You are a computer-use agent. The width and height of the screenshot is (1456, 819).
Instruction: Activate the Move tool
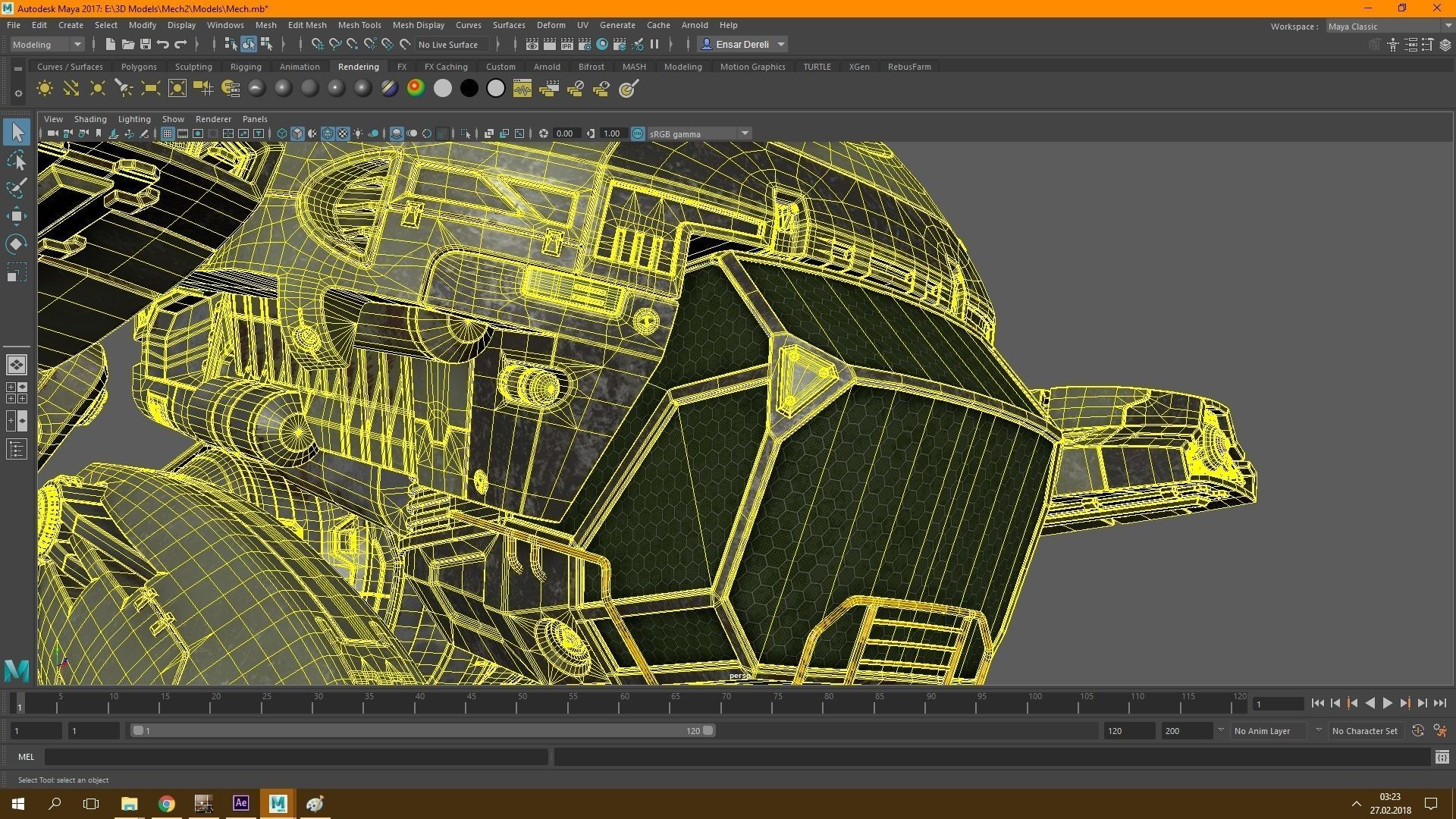(17, 216)
